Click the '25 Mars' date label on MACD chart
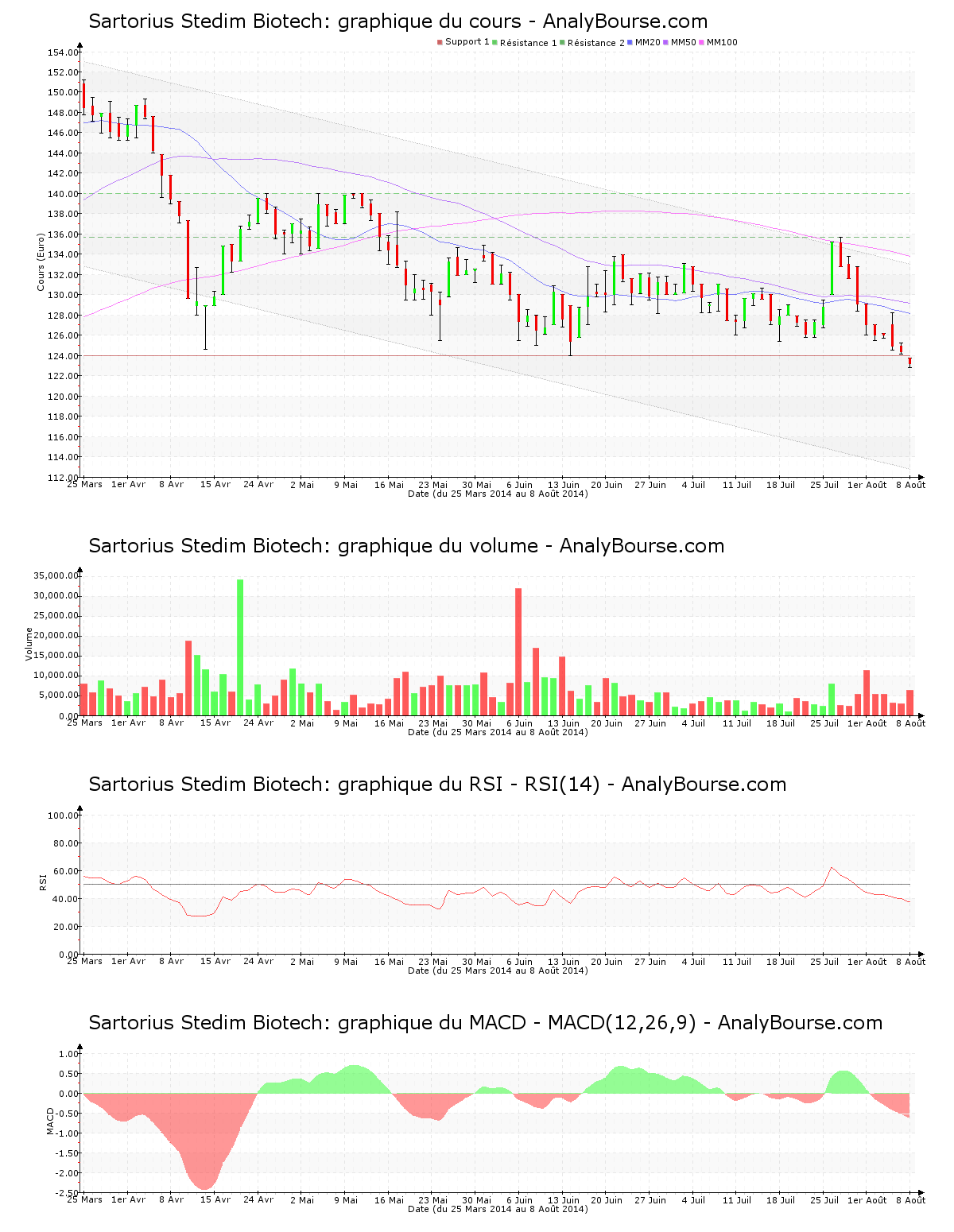954x1232 pixels. [84, 1200]
